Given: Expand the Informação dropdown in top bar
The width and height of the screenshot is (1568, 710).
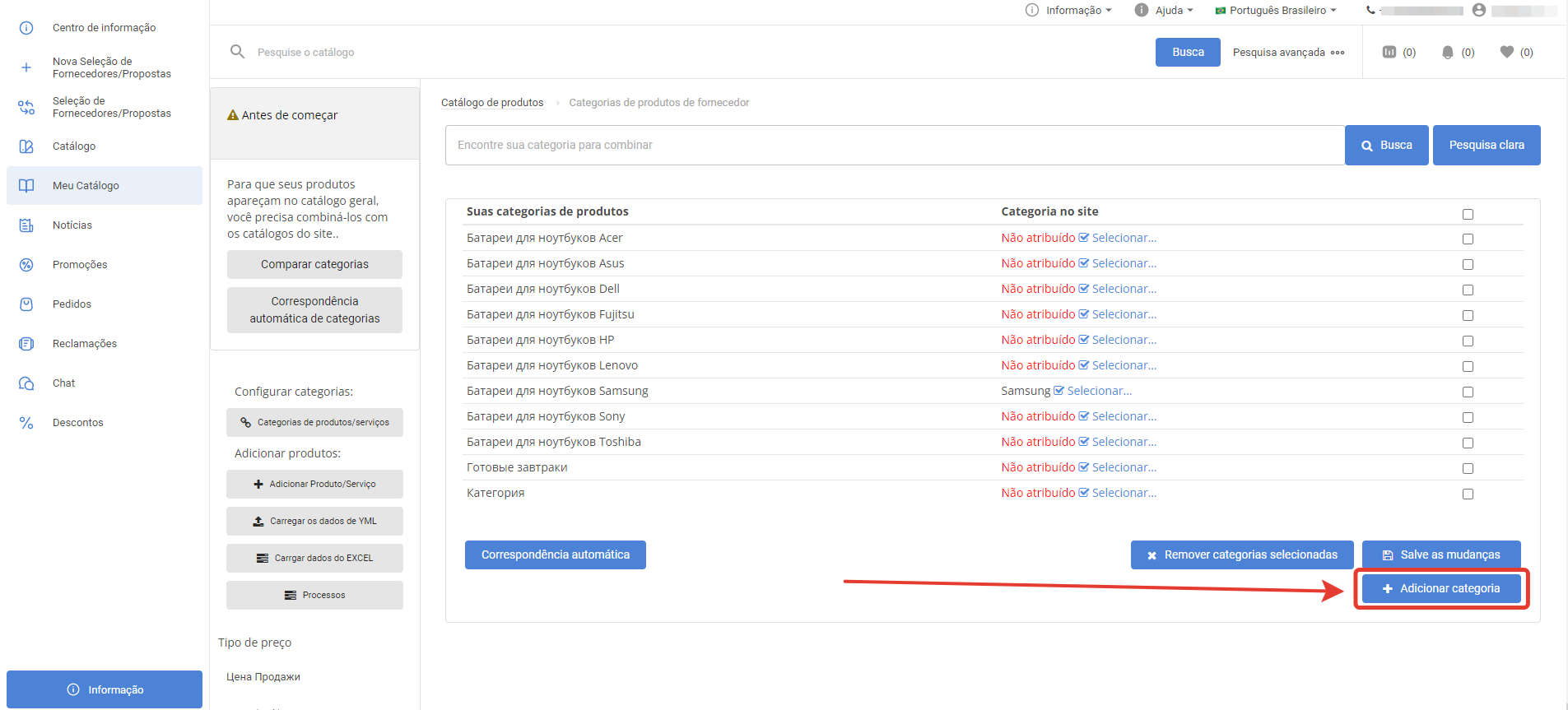Looking at the screenshot, I should 1068,11.
